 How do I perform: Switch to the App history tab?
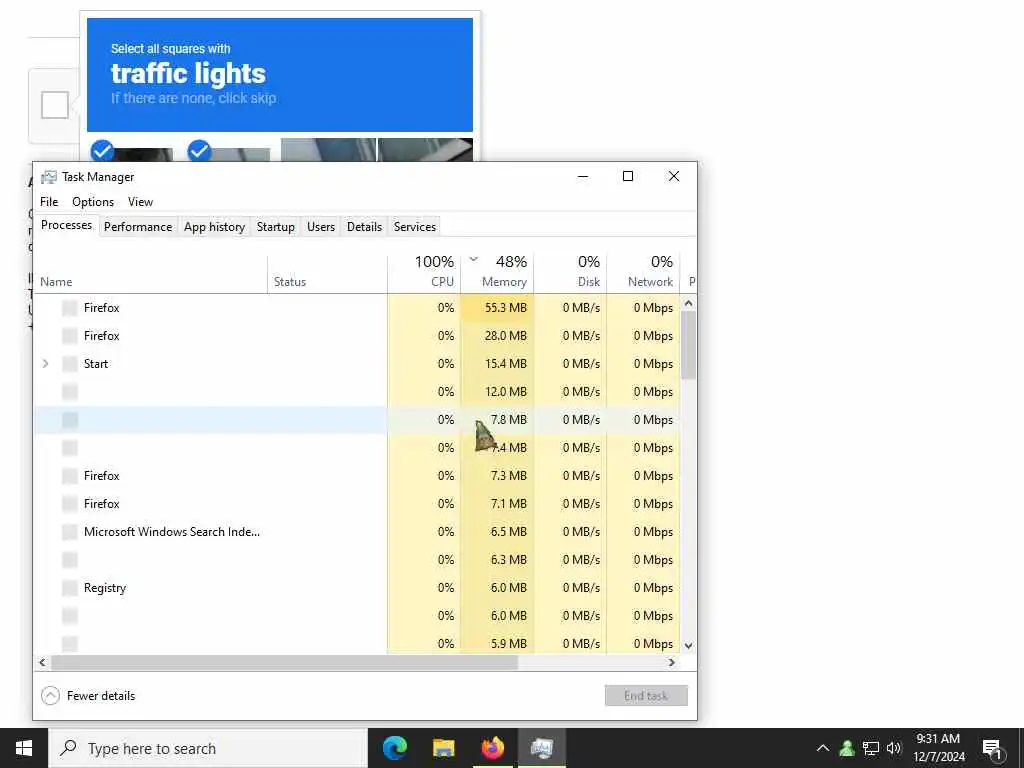[214, 227]
